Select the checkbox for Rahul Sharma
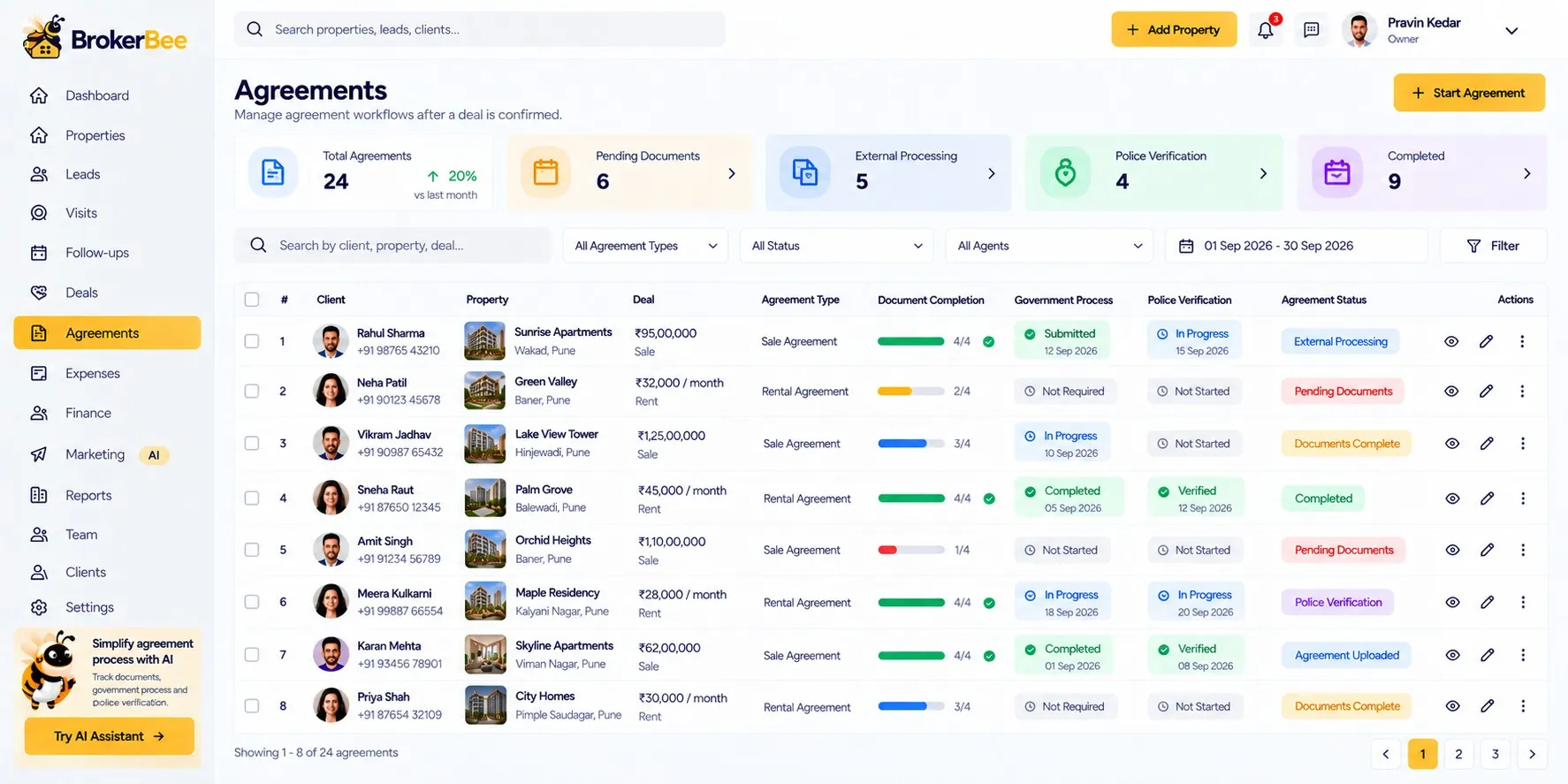The height and width of the screenshot is (784, 1568). 252,341
